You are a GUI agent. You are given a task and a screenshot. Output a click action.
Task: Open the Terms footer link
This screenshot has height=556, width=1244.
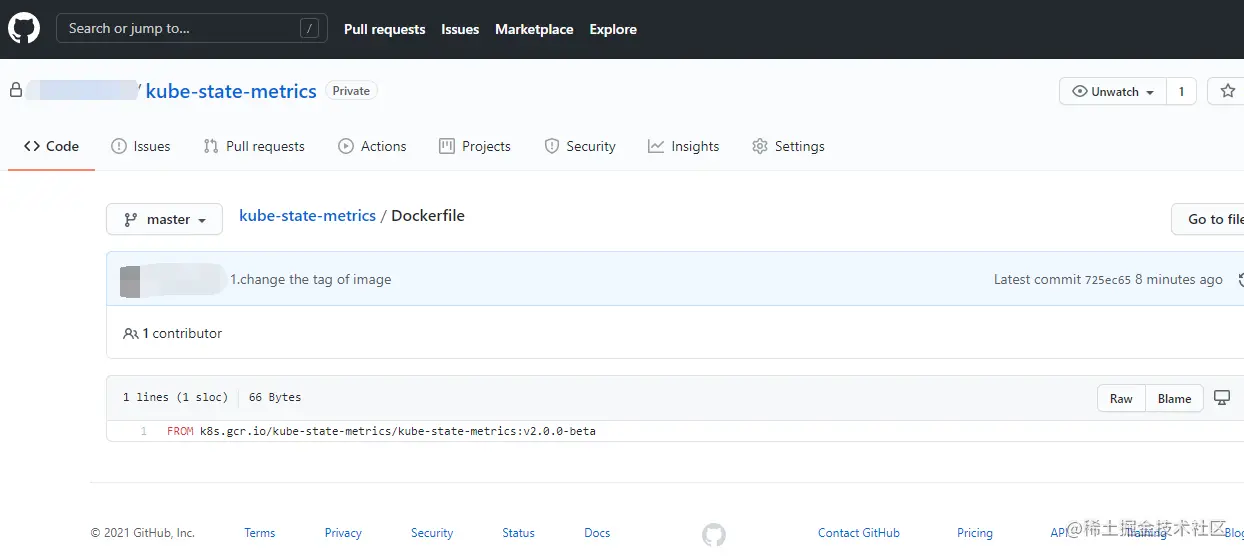tap(259, 533)
